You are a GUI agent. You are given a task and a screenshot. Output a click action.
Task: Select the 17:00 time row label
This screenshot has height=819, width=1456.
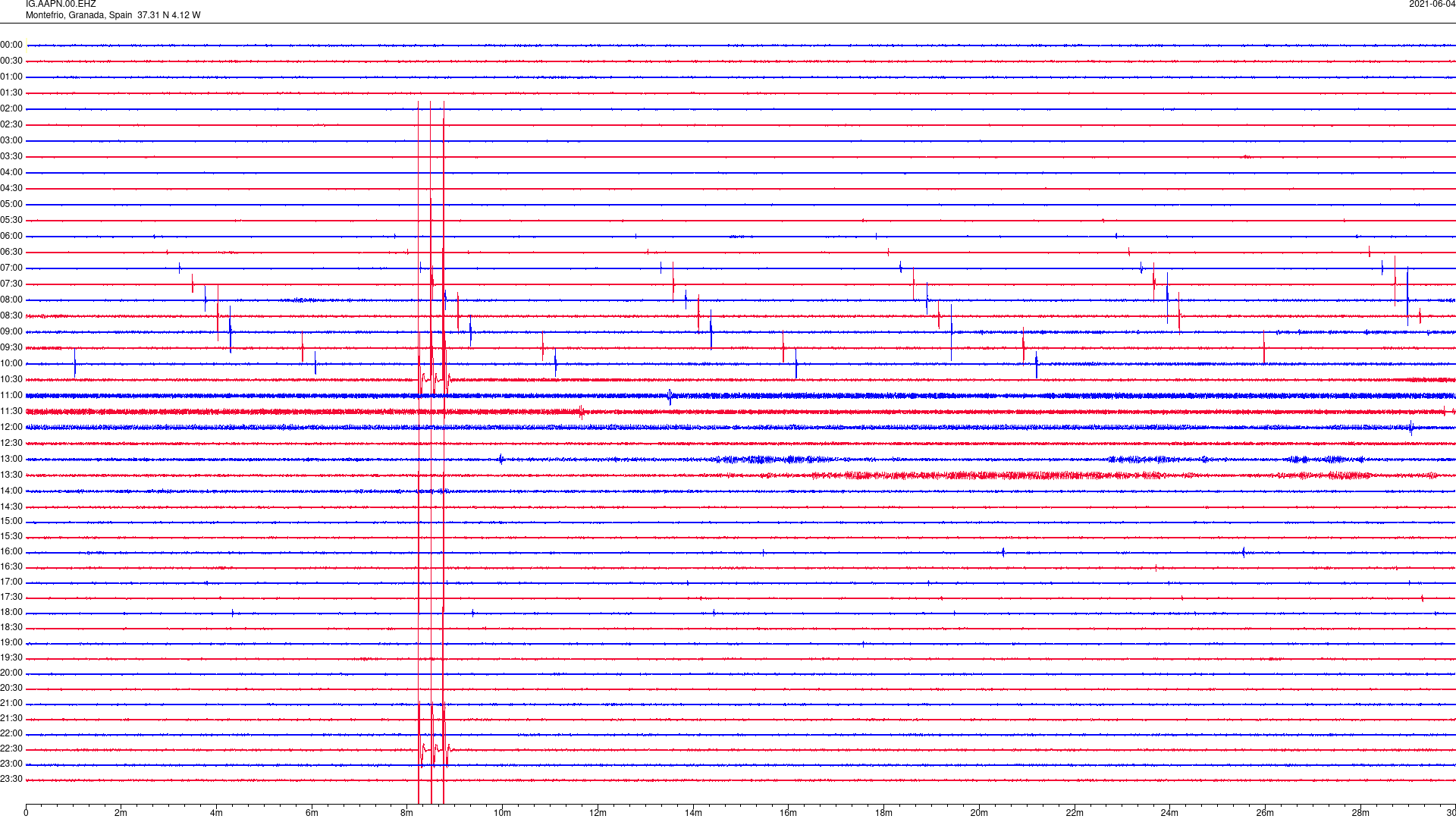click(x=11, y=582)
